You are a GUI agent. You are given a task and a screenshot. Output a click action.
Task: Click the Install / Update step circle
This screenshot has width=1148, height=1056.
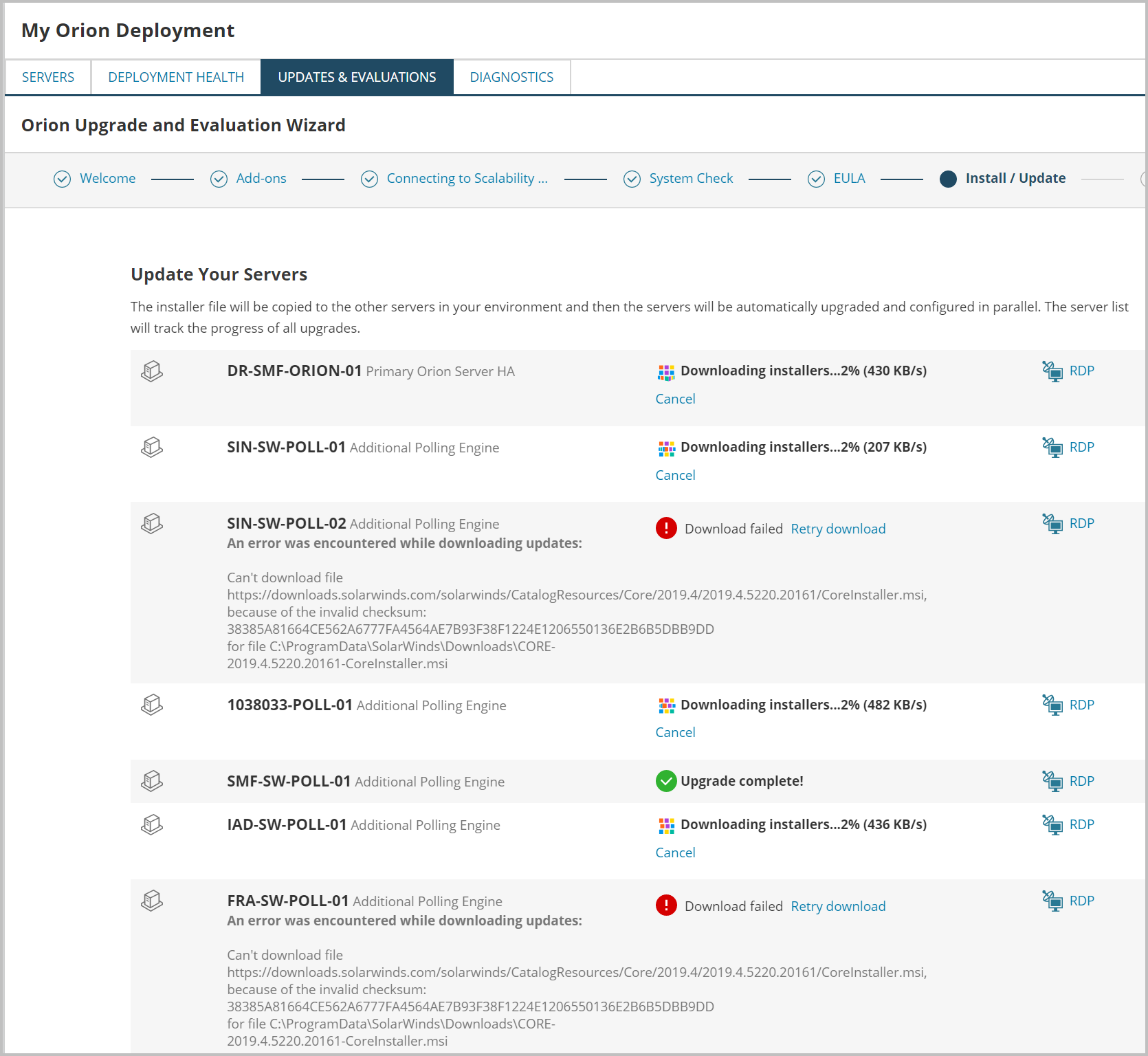click(x=948, y=179)
